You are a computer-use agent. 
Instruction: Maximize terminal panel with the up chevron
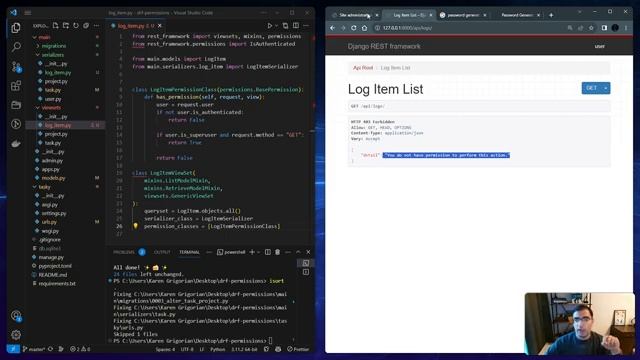point(298,252)
